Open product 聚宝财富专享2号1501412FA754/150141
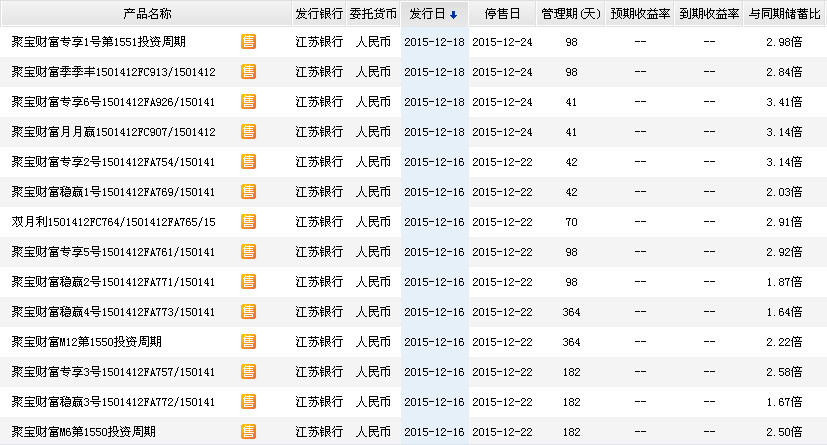This screenshot has height=445, width=827. [113, 162]
